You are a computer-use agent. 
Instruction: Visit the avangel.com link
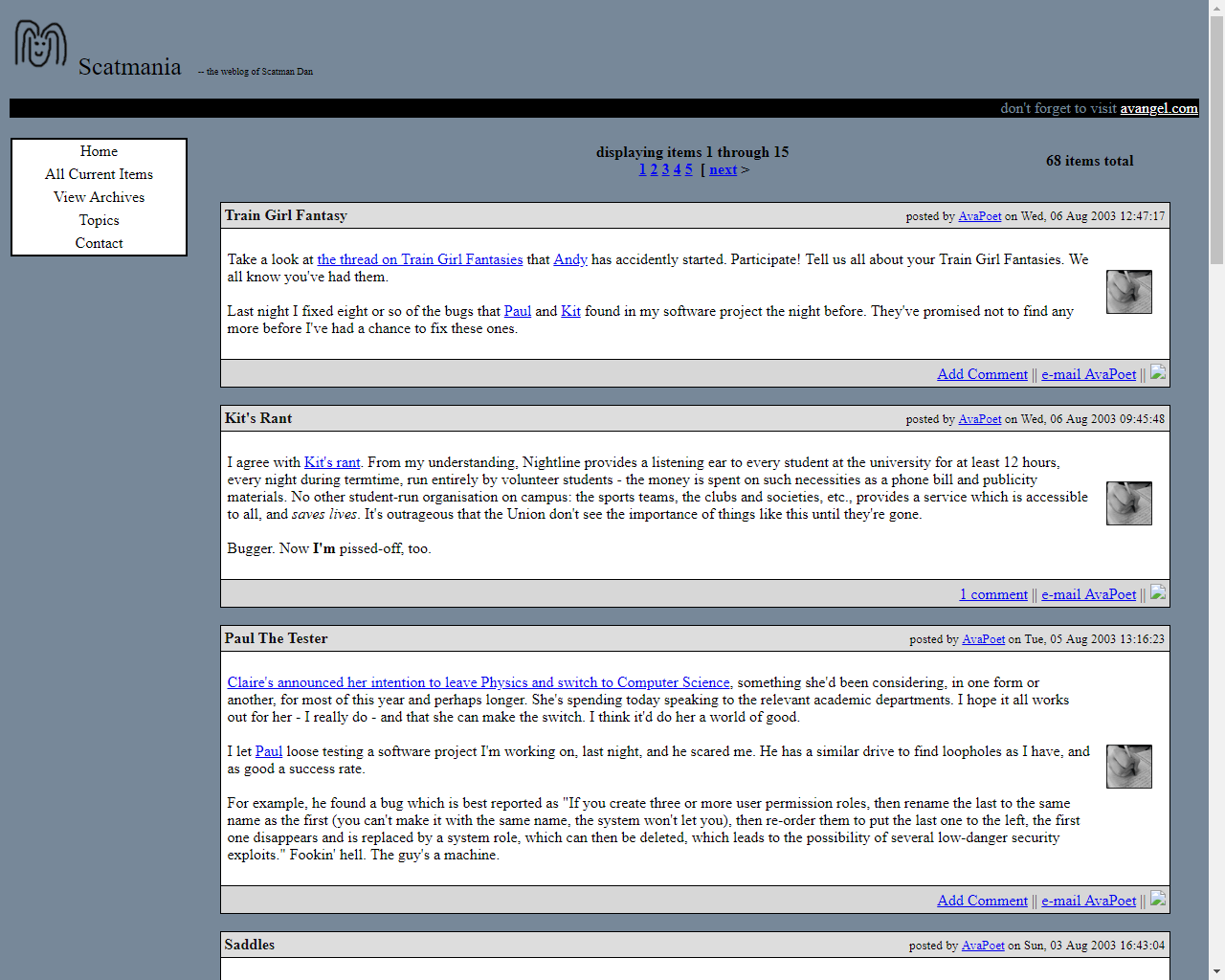pos(1158,108)
